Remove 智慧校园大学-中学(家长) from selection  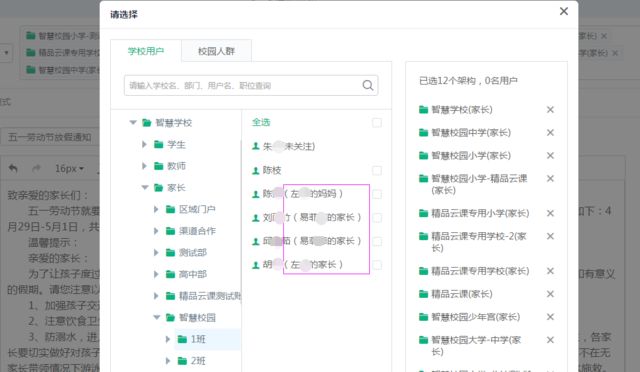click(x=550, y=340)
